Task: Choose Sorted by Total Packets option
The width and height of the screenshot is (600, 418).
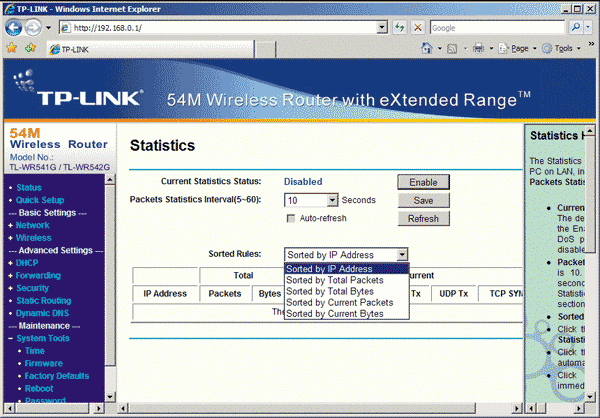Action: pos(347,280)
